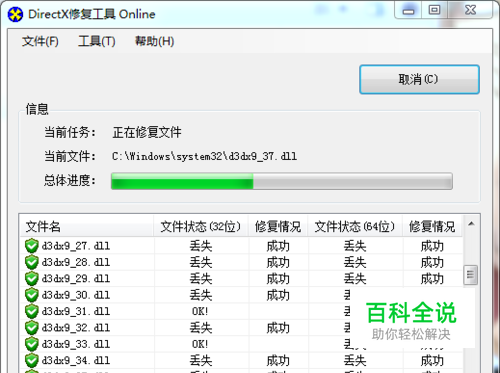Click 32位 成功 result of d3dx9_29.dll

pos(278,279)
